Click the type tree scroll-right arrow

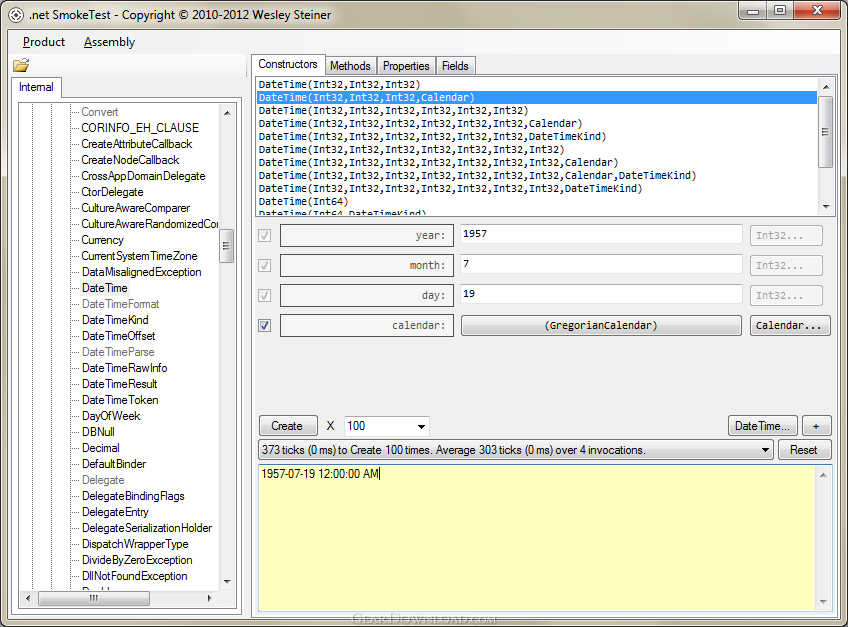[x=210, y=598]
